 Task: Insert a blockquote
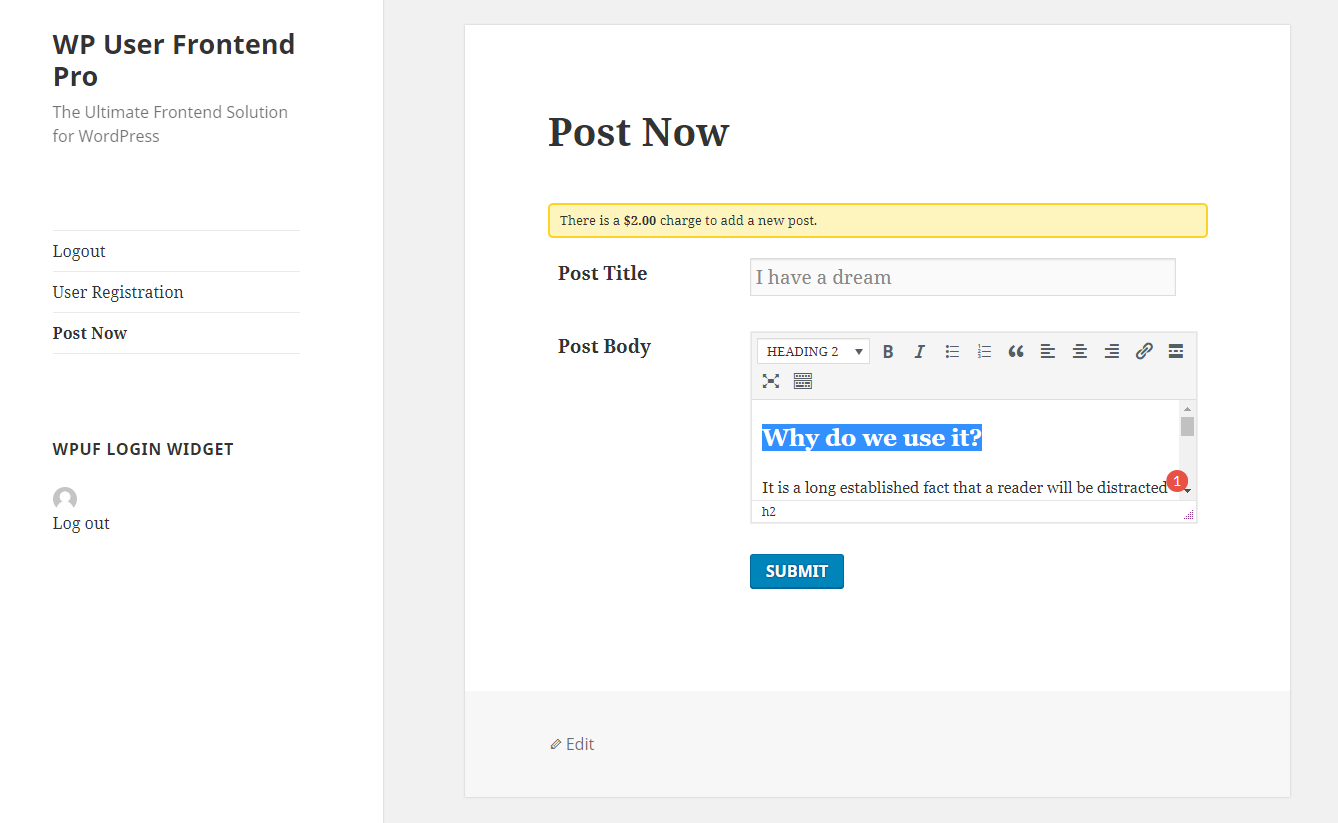pyautogui.click(x=1015, y=351)
